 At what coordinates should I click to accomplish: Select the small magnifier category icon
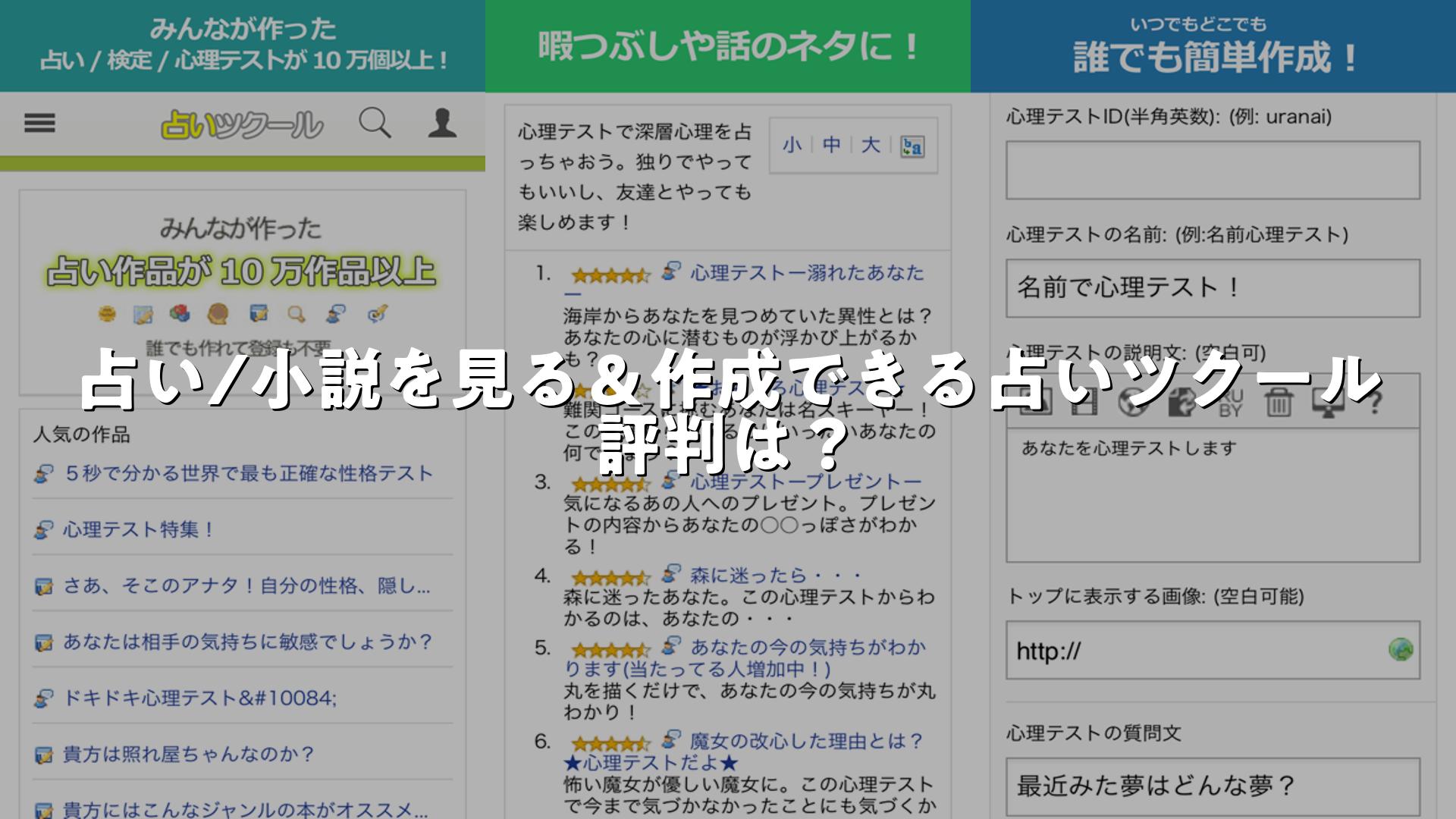point(297,314)
